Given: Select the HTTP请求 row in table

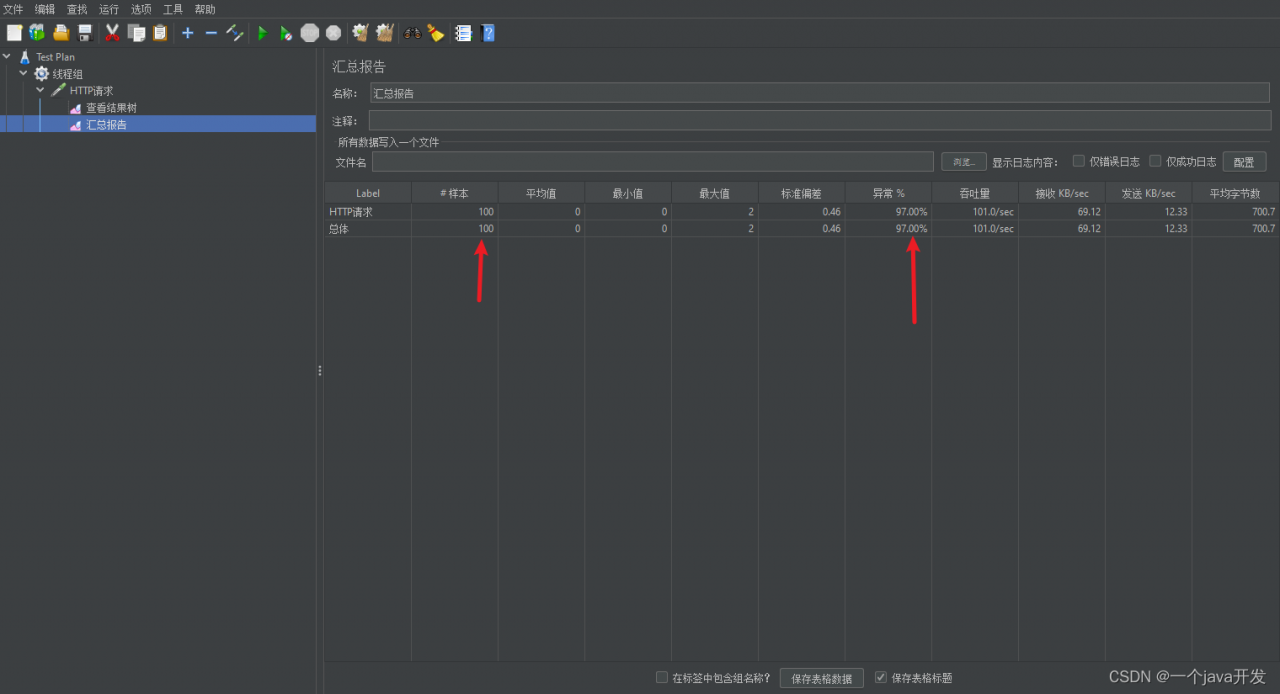Looking at the screenshot, I should 802,212.
